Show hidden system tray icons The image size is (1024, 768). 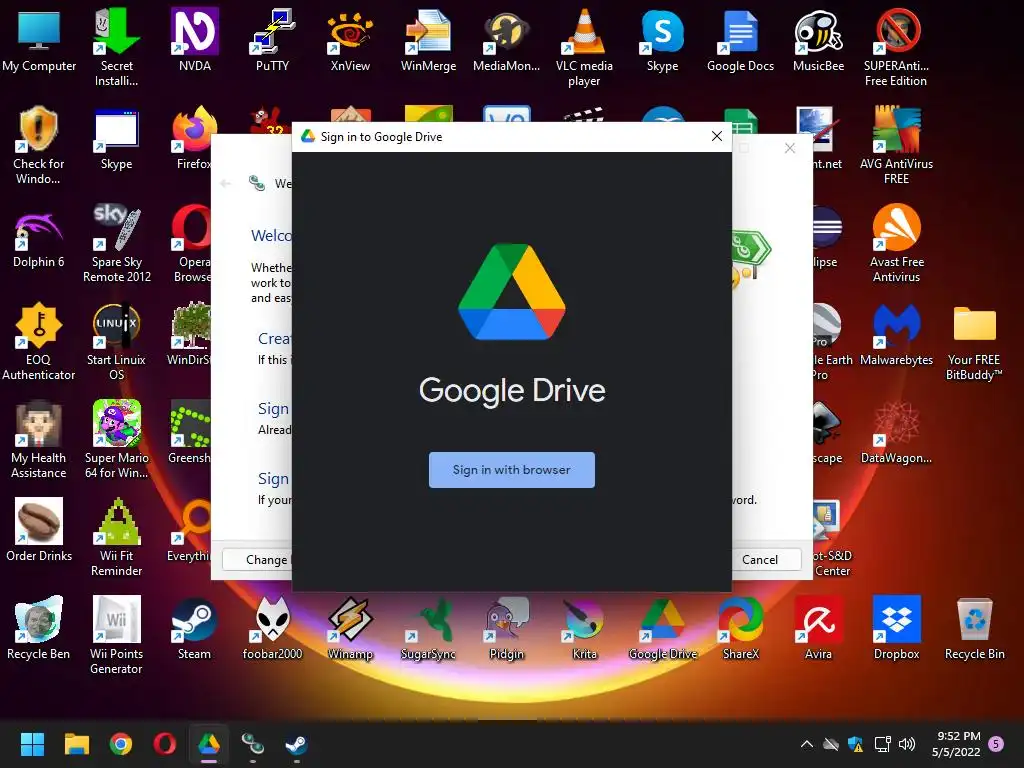807,744
